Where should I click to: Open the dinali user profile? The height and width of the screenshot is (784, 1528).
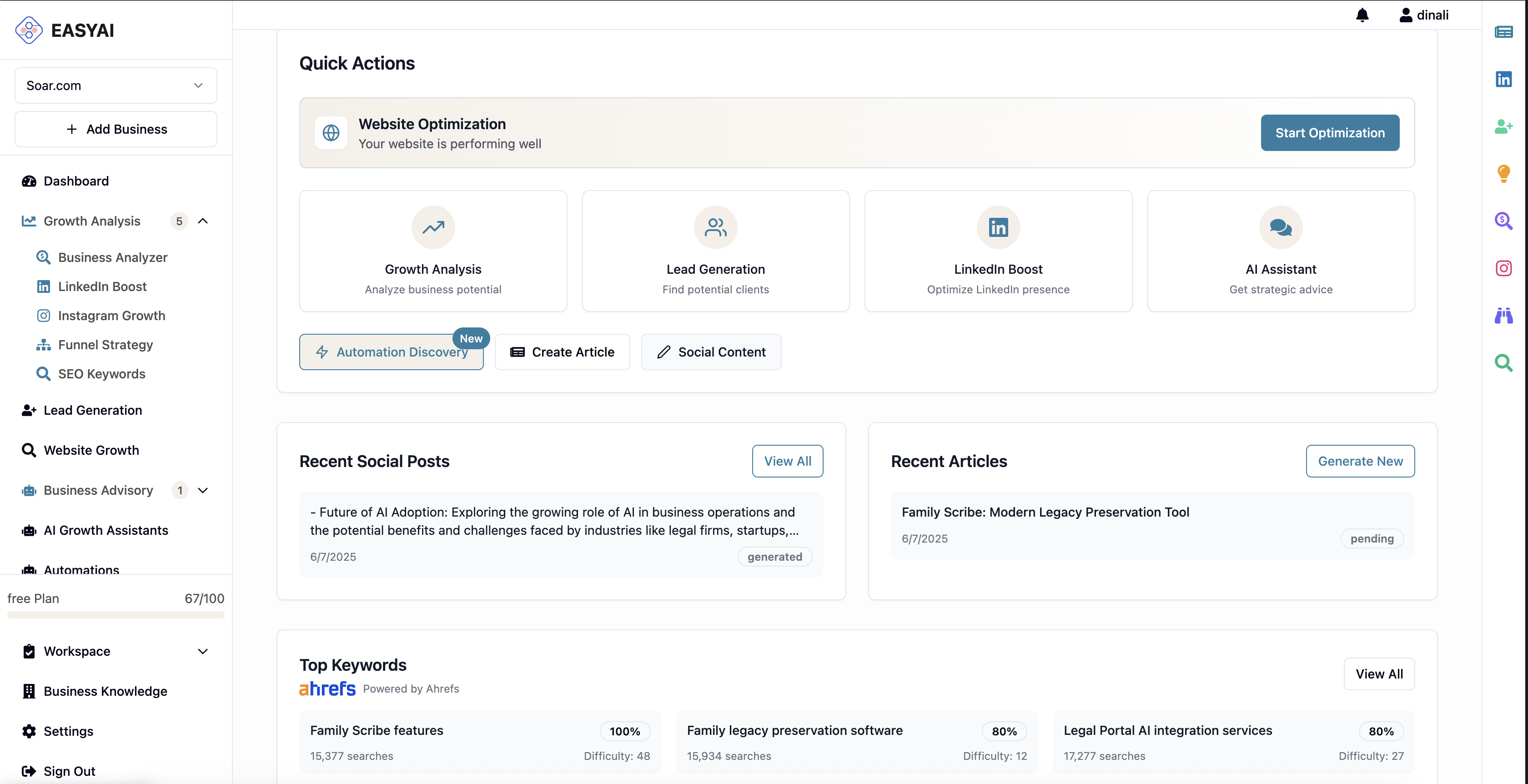point(1423,15)
